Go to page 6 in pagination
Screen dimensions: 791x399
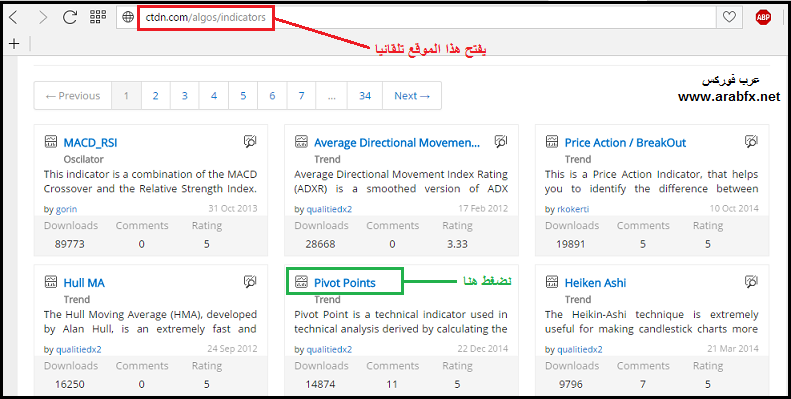tap(272, 95)
